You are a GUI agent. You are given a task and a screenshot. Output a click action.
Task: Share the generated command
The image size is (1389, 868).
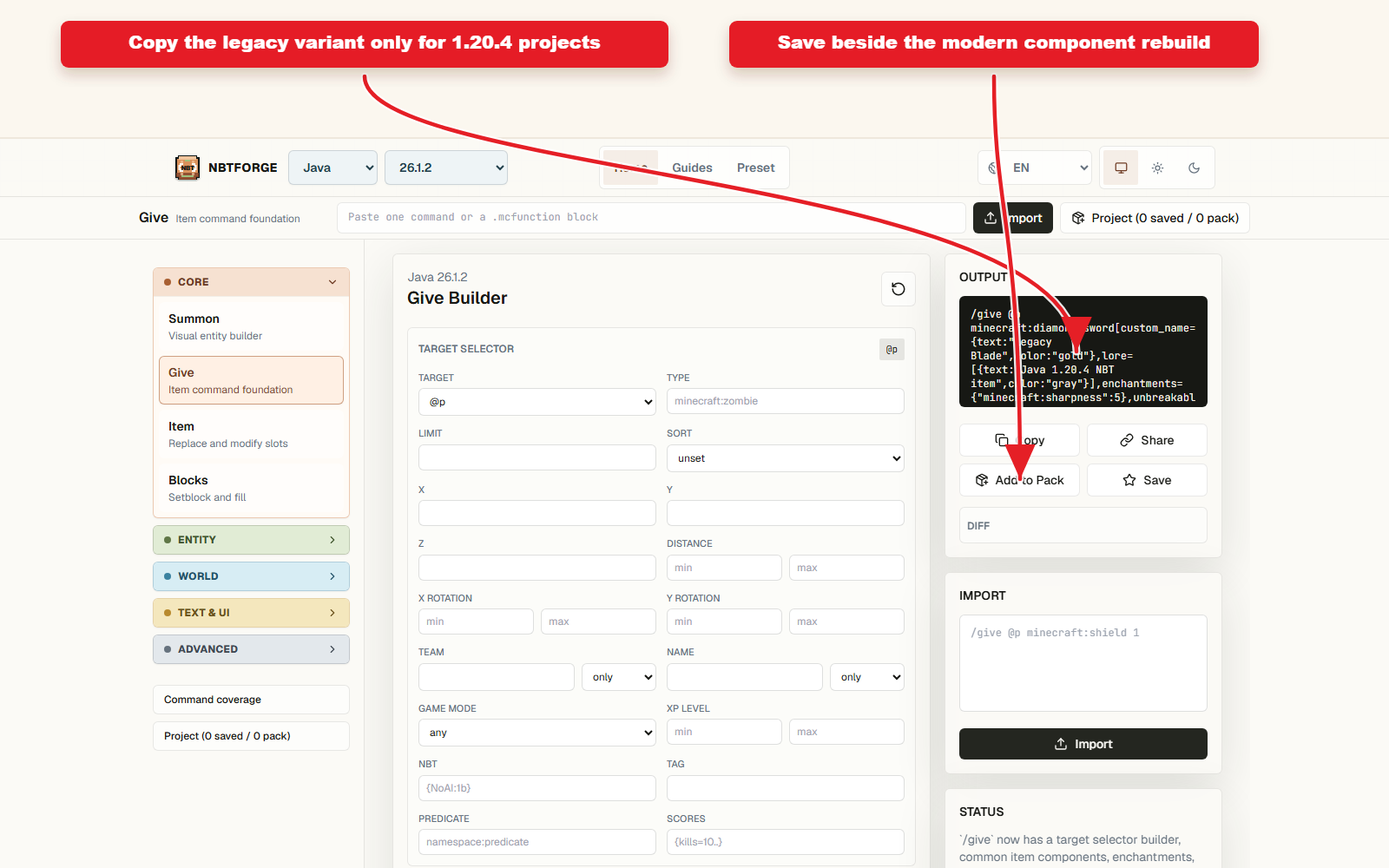1147,440
